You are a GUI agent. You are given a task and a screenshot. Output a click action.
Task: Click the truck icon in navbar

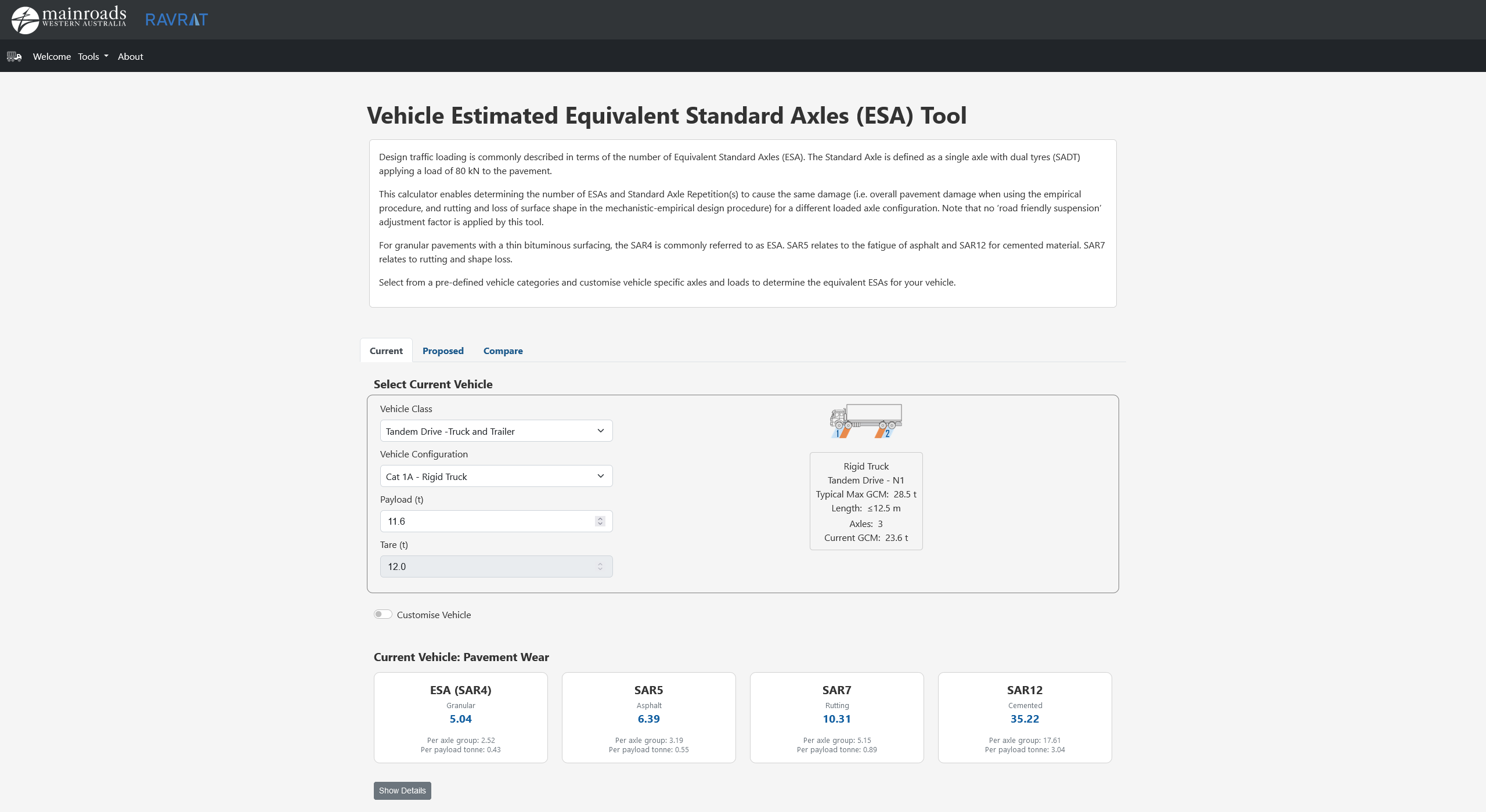tap(14, 56)
